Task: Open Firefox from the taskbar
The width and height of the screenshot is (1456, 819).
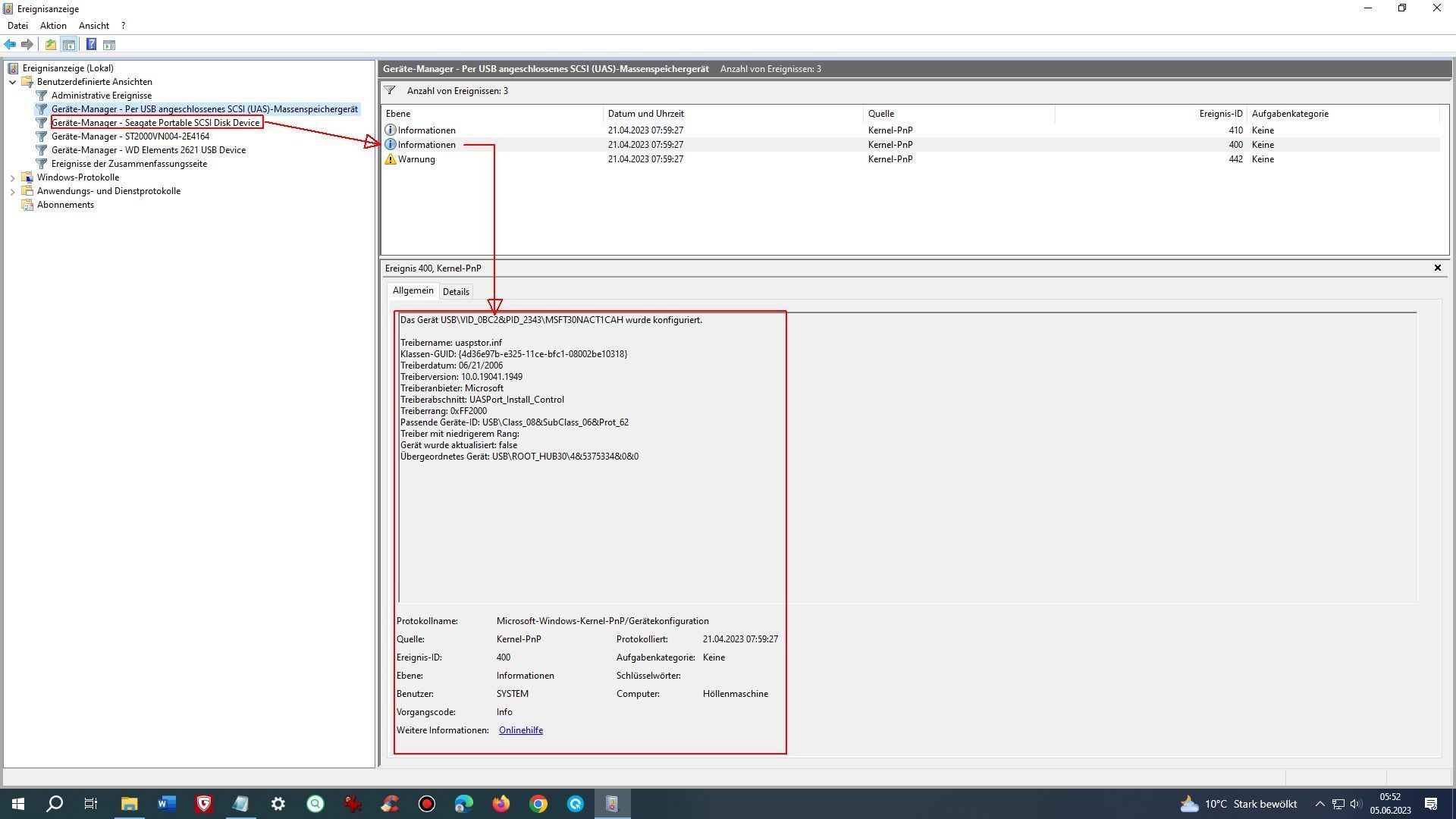Action: 501,804
